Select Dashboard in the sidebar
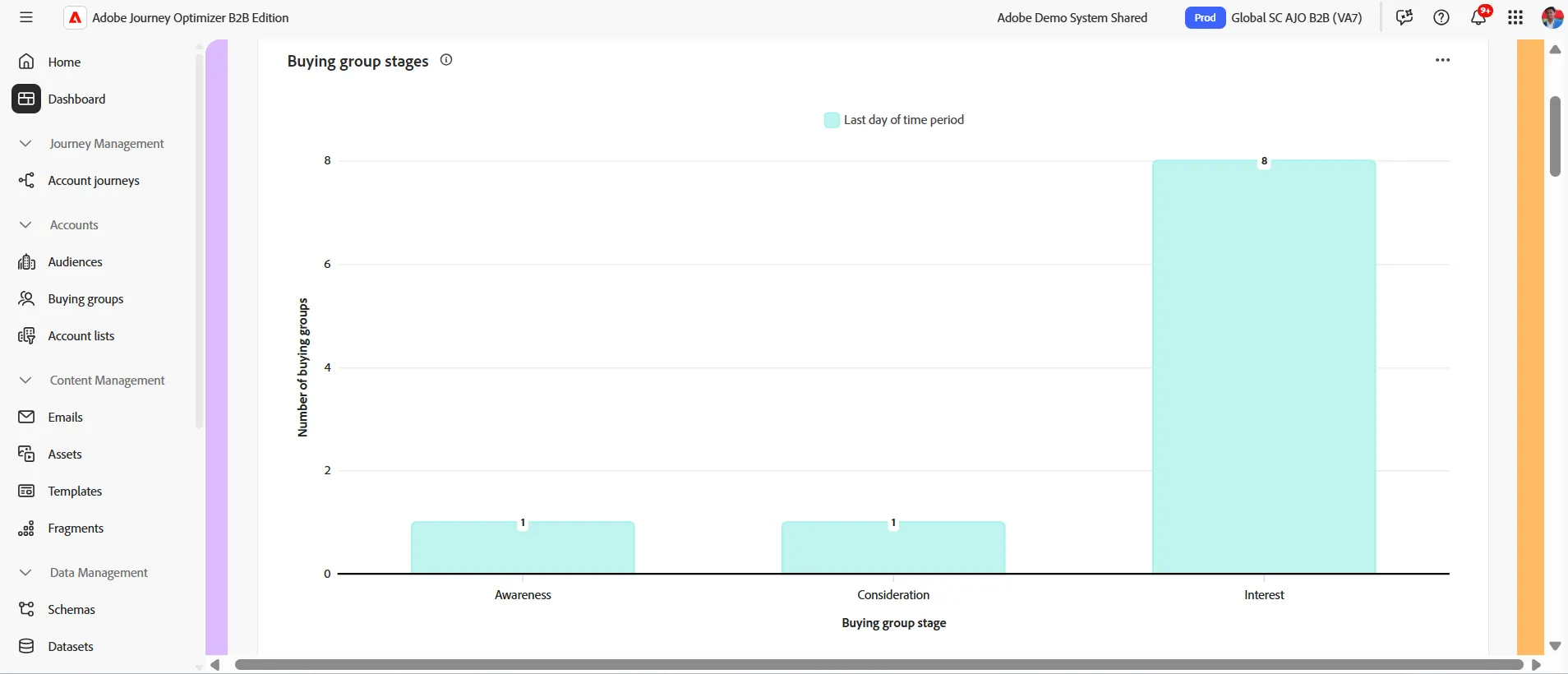Screen dimensions: 1568x674 (76, 99)
